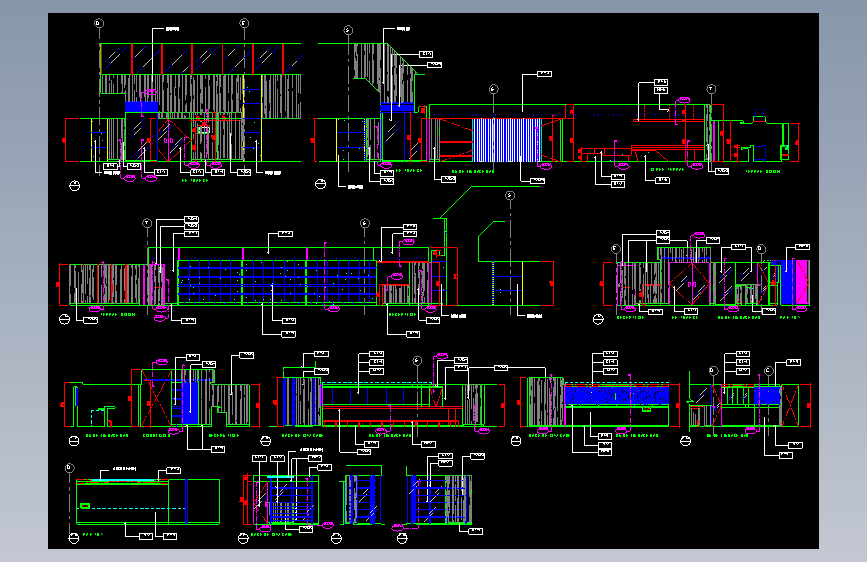
Task: Select the cyan dashed horizontal line
Action: [x=132, y=508]
